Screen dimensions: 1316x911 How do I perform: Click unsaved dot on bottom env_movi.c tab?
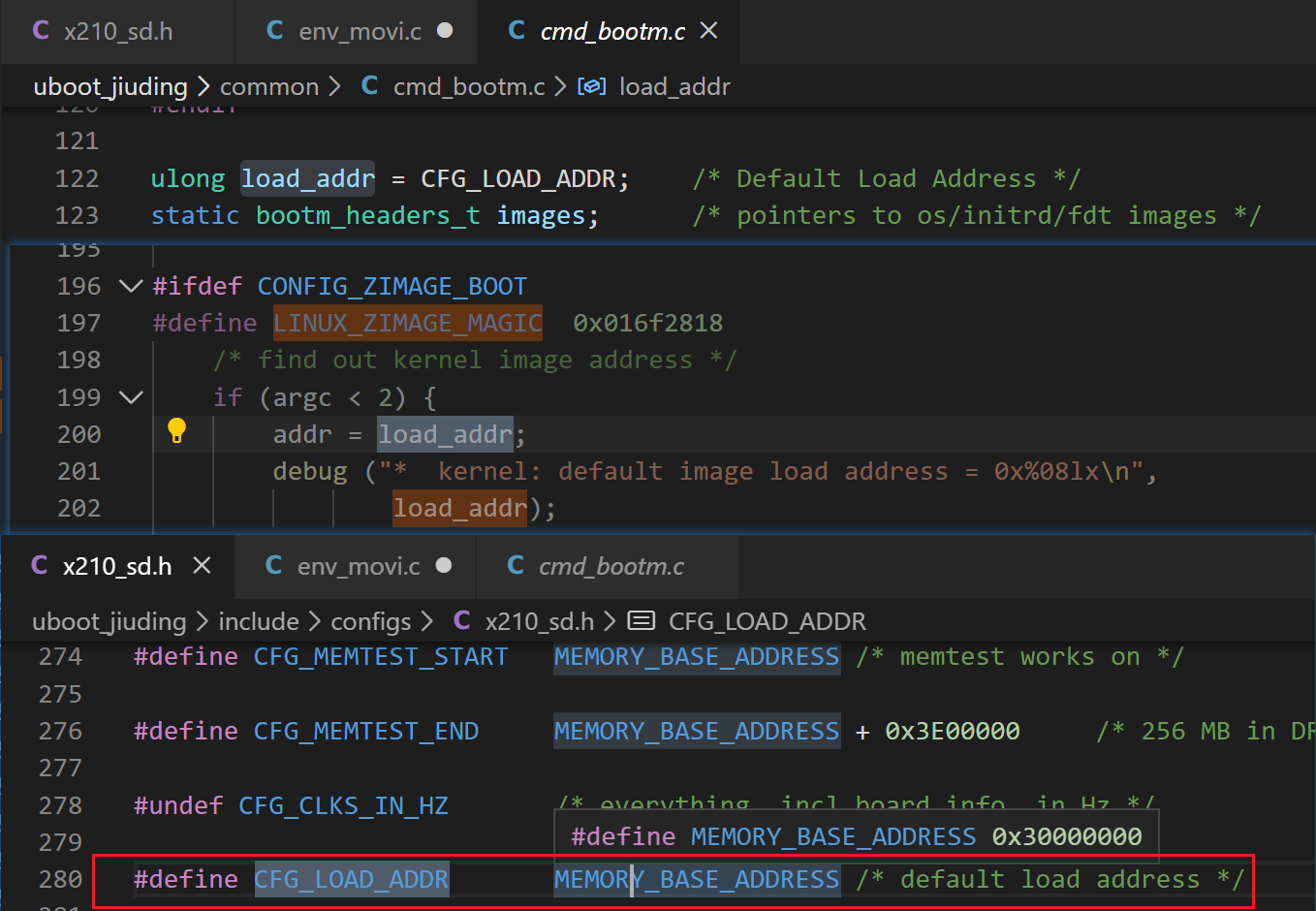click(x=444, y=565)
